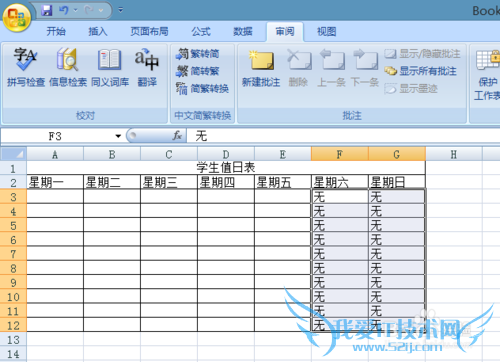Click cell 星期日
Screen dimensions: 500x362
397,182
